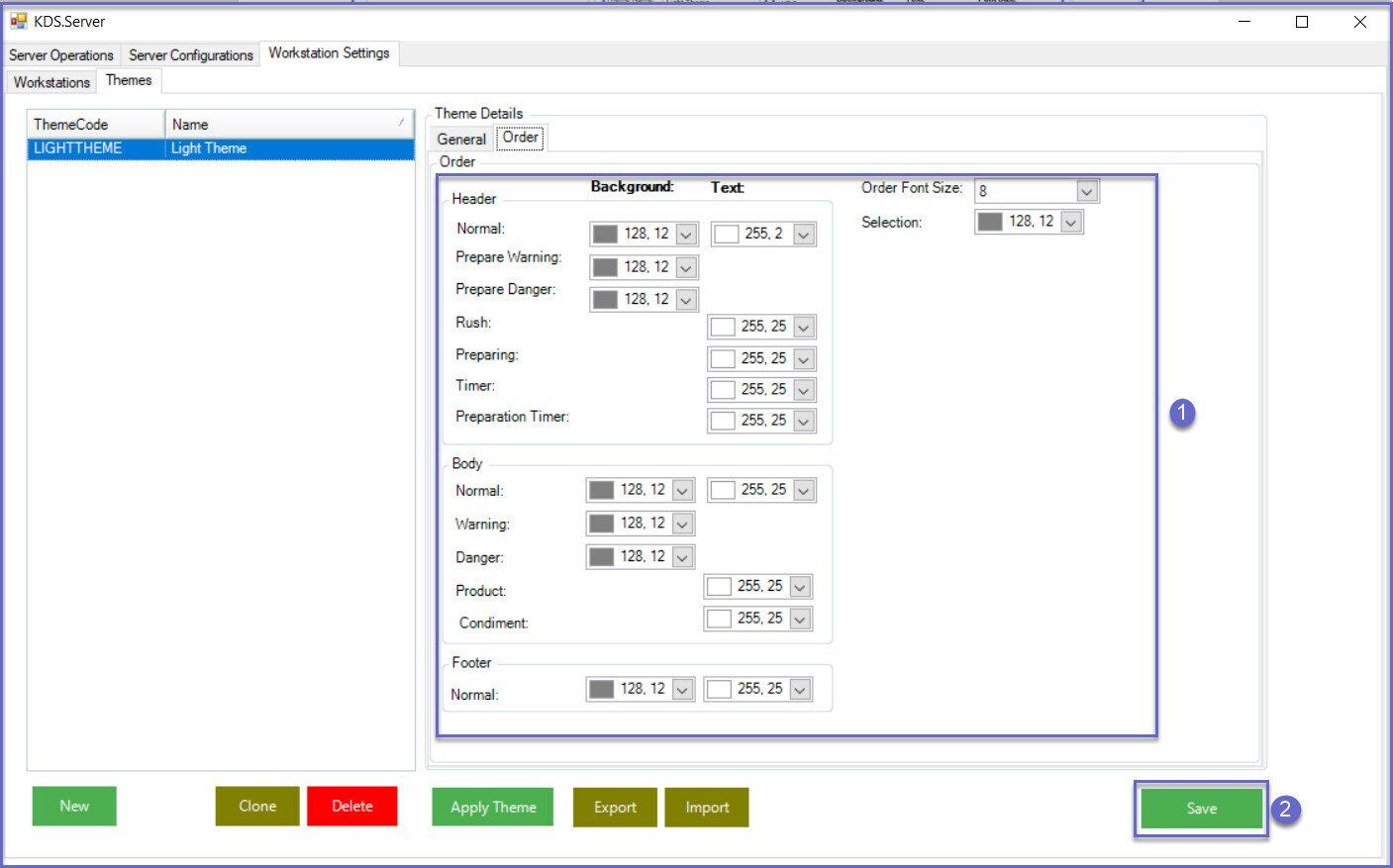The image size is (1393, 868).
Task: Click the Header Normal text white swatch
Action: pyautogui.click(x=727, y=235)
